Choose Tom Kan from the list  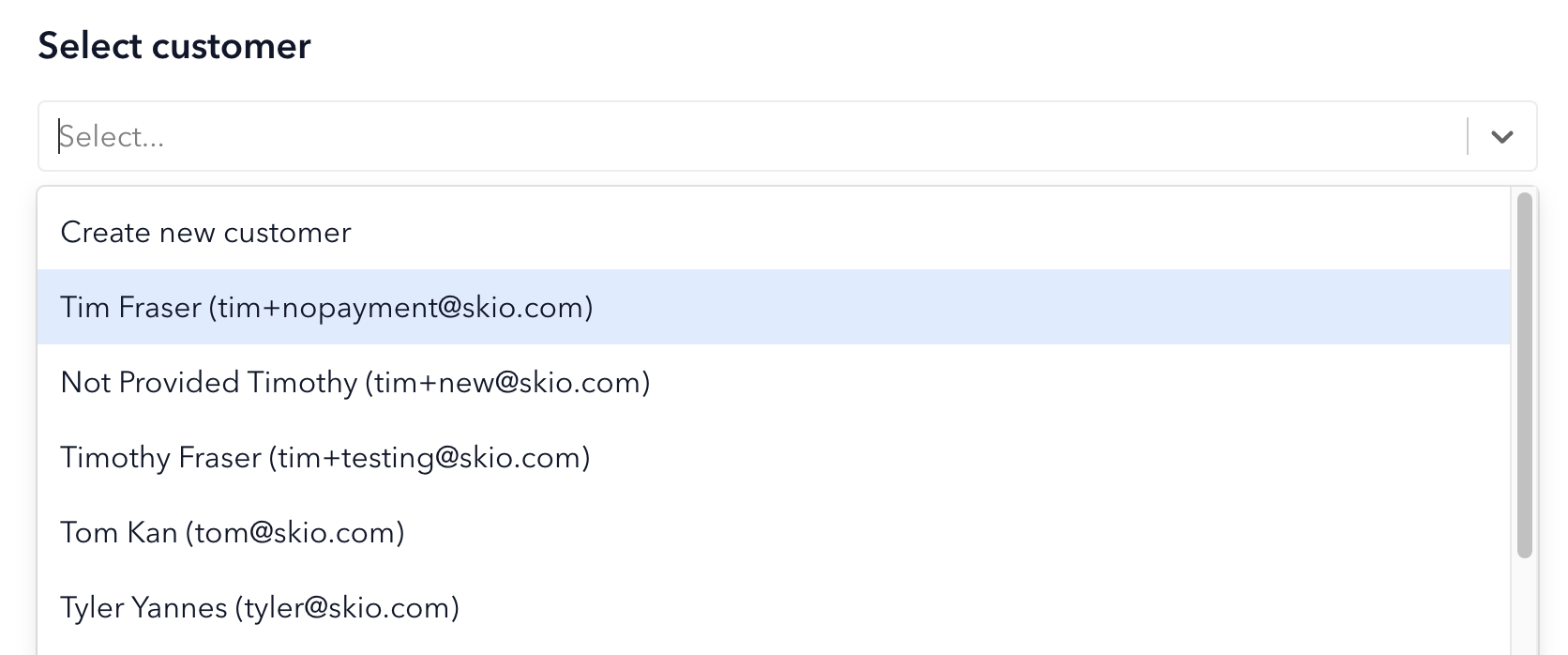pyautogui.click(x=774, y=532)
